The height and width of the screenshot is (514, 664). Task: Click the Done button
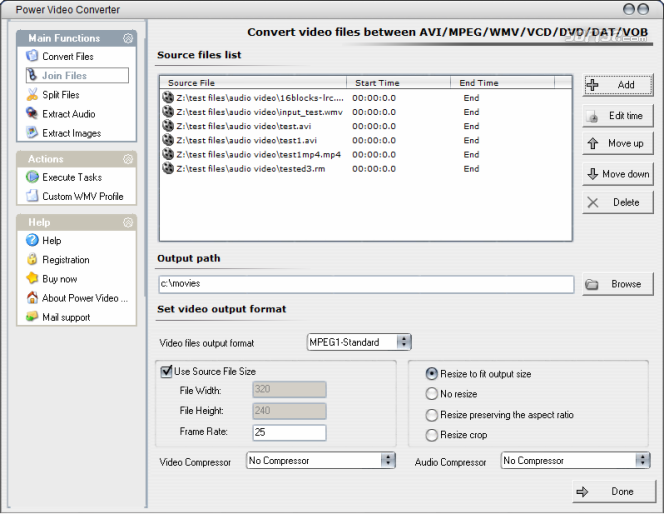(x=614, y=491)
